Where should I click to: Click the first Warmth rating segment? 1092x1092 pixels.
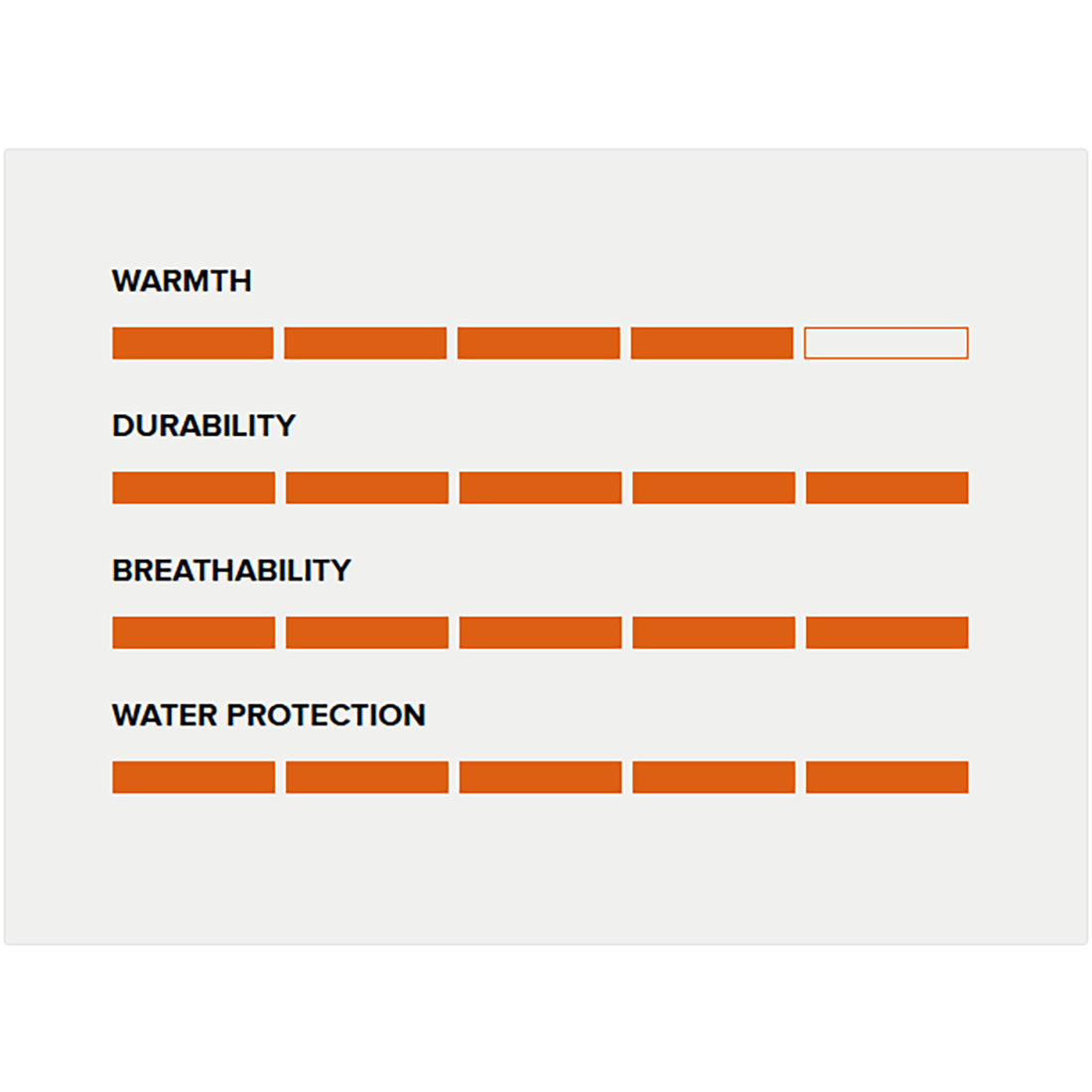pyautogui.click(x=193, y=342)
